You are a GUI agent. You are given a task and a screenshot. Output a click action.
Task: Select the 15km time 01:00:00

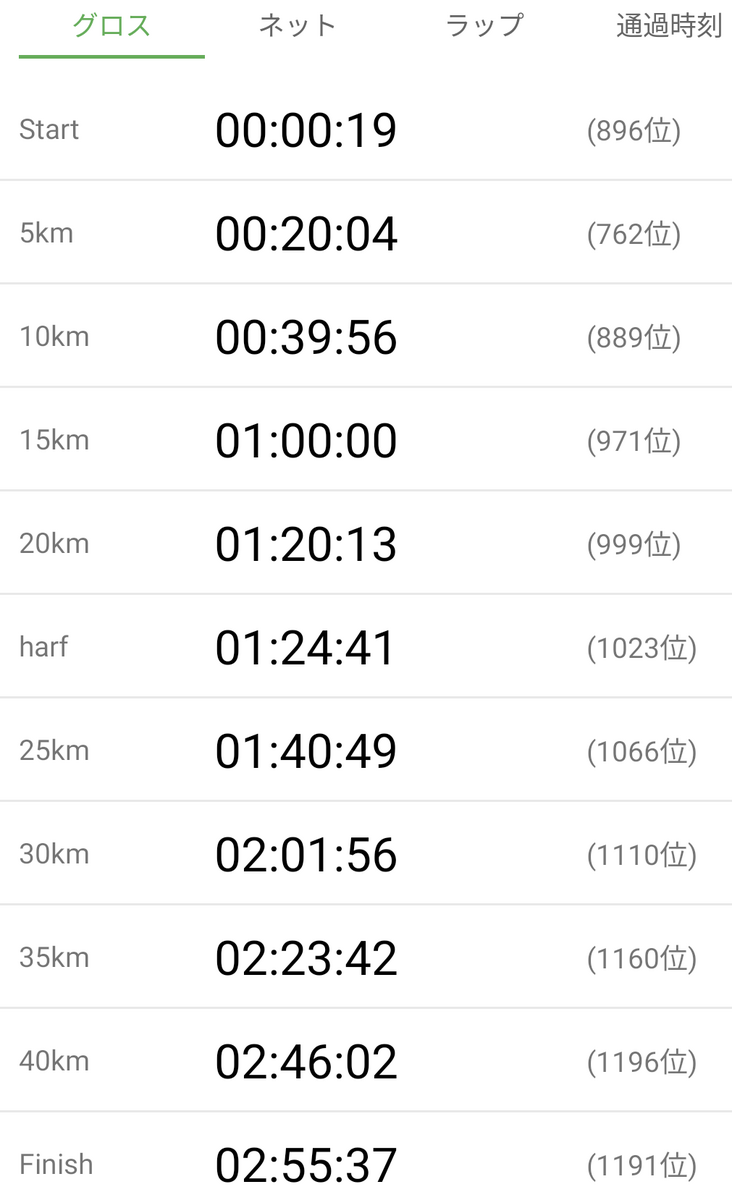coord(306,441)
